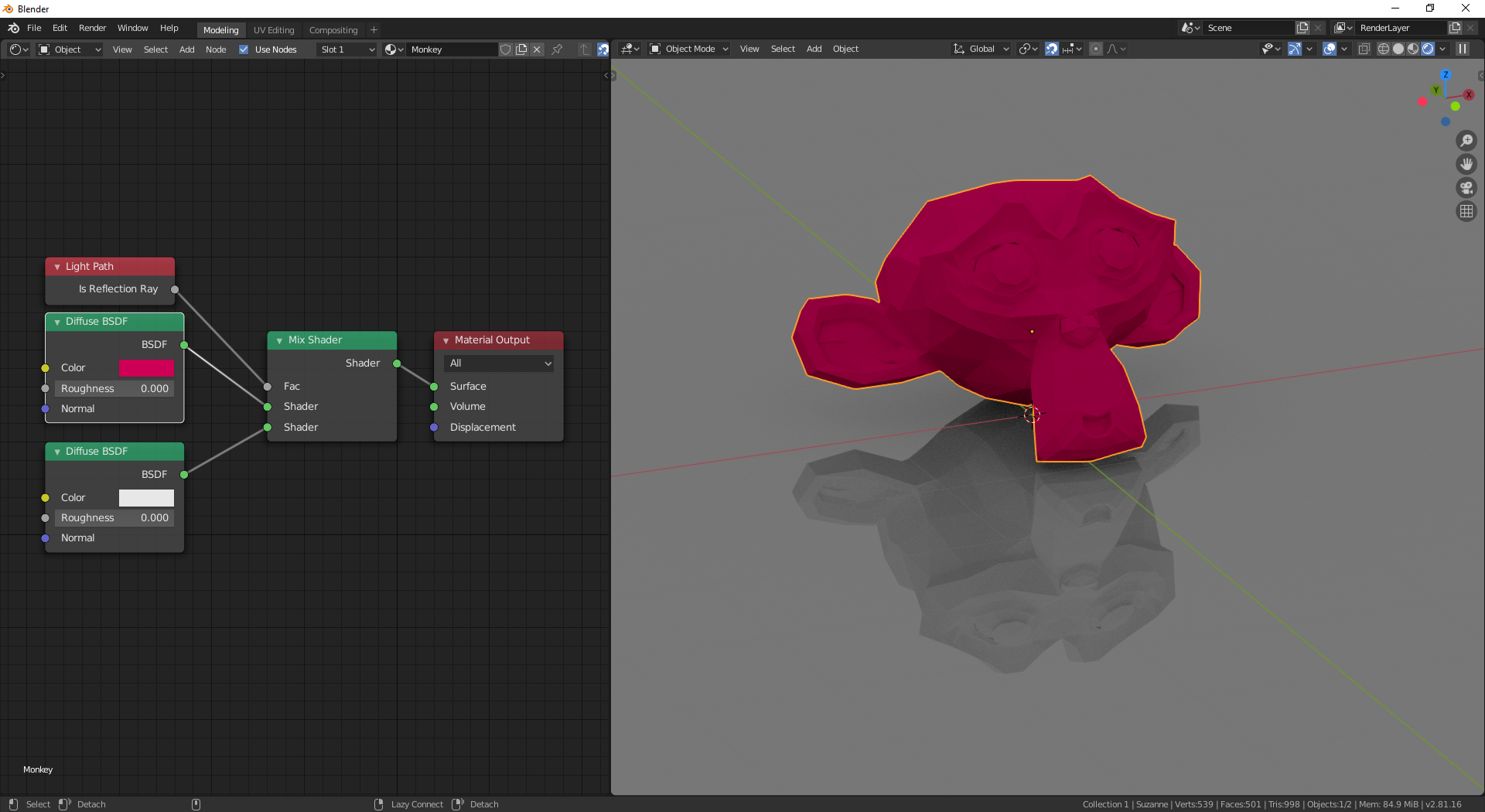This screenshot has height=812, width=1485.
Task: Switch to material preview shading
Action: pos(1413,49)
